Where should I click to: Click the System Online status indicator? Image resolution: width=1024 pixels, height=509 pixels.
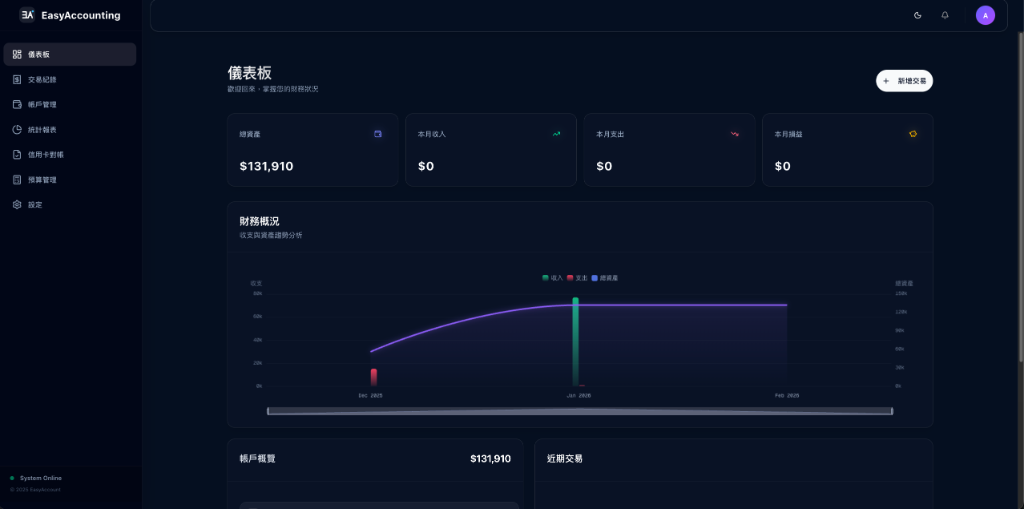36,478
